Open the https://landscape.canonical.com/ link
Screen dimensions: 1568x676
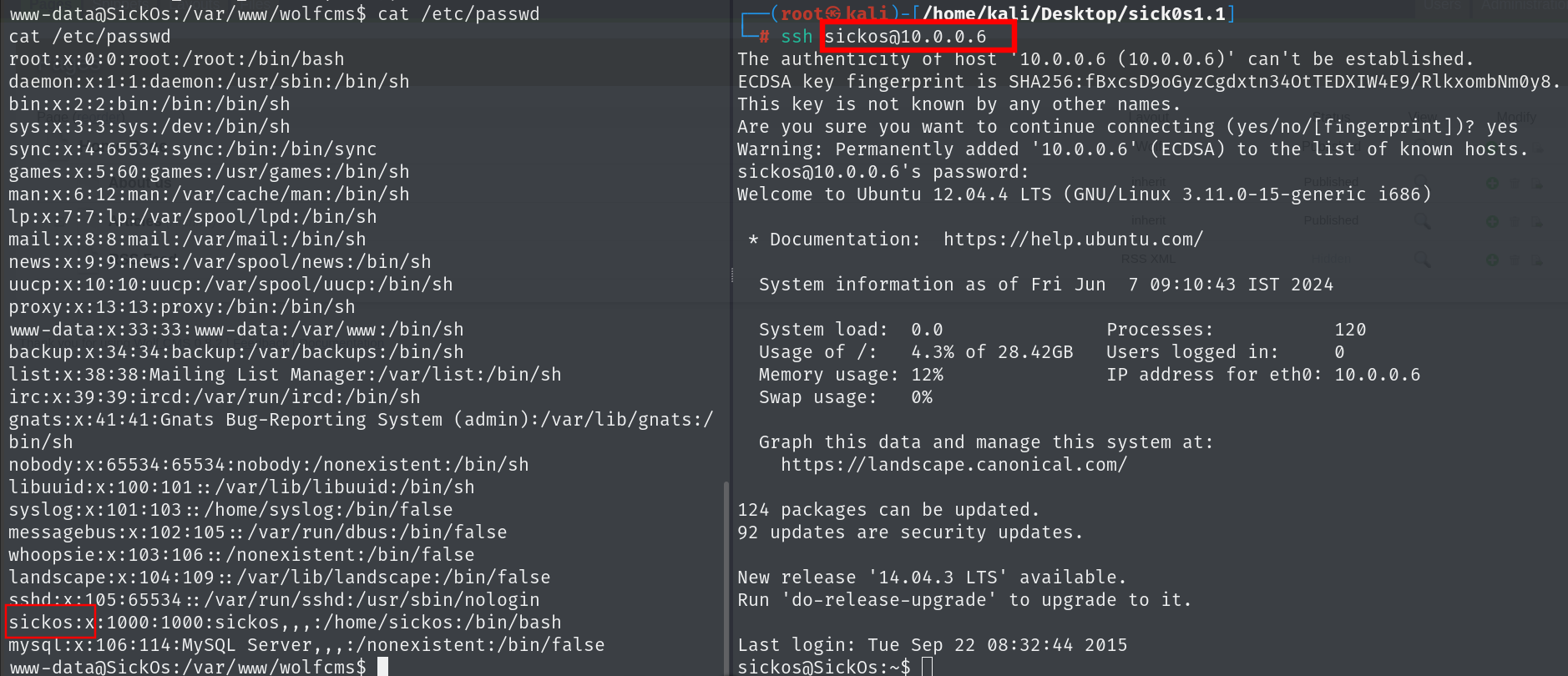click(x=953, y=465)
